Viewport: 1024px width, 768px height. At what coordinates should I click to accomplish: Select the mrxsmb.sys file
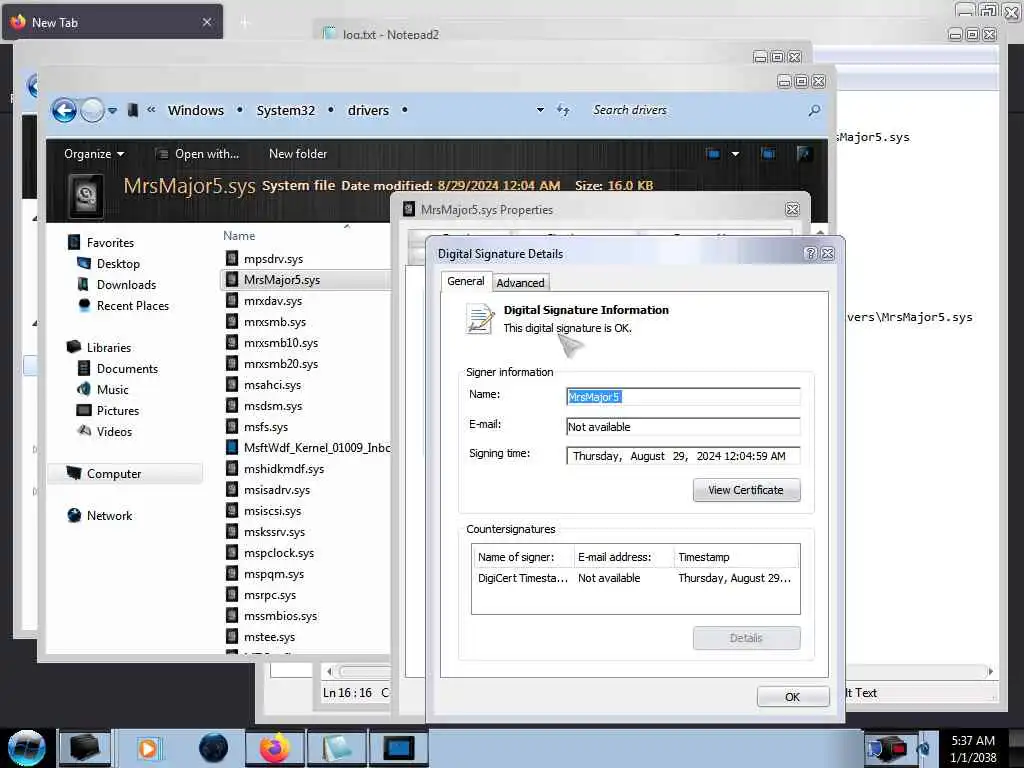(275, 322)
